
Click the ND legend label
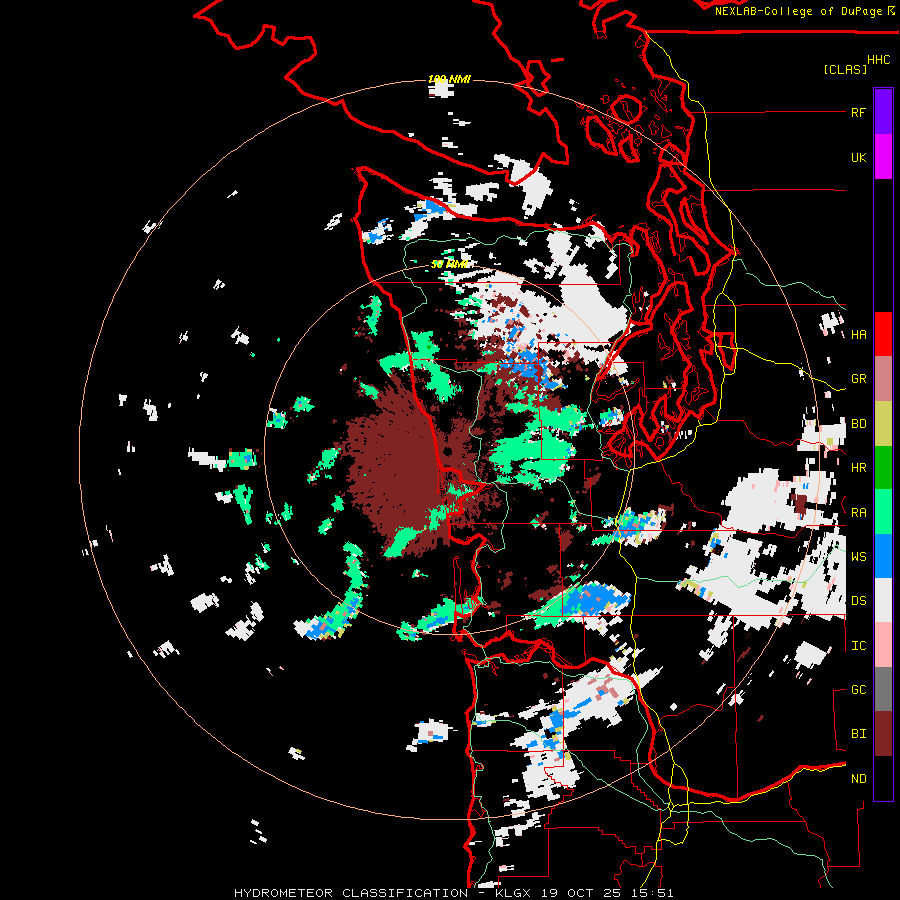tap(858, 779)
